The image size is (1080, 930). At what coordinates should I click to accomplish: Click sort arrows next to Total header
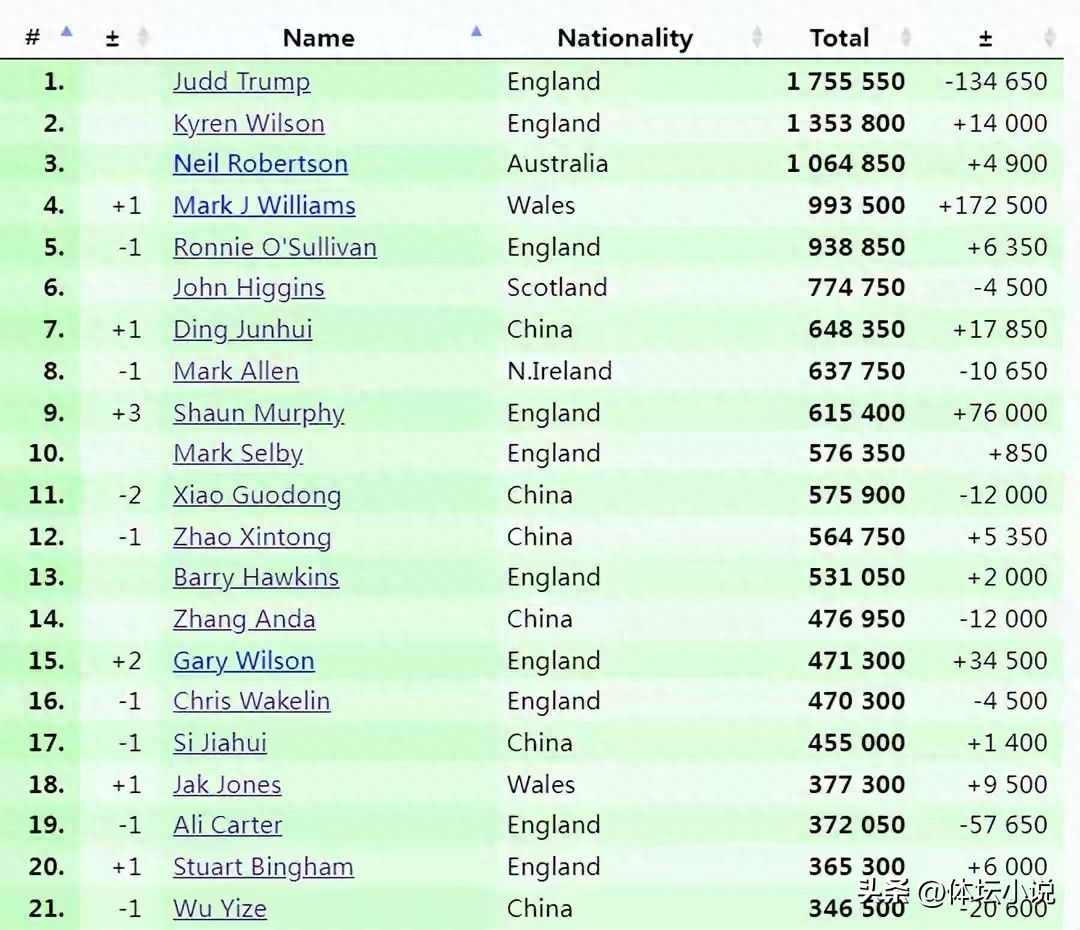click(905, 38)
